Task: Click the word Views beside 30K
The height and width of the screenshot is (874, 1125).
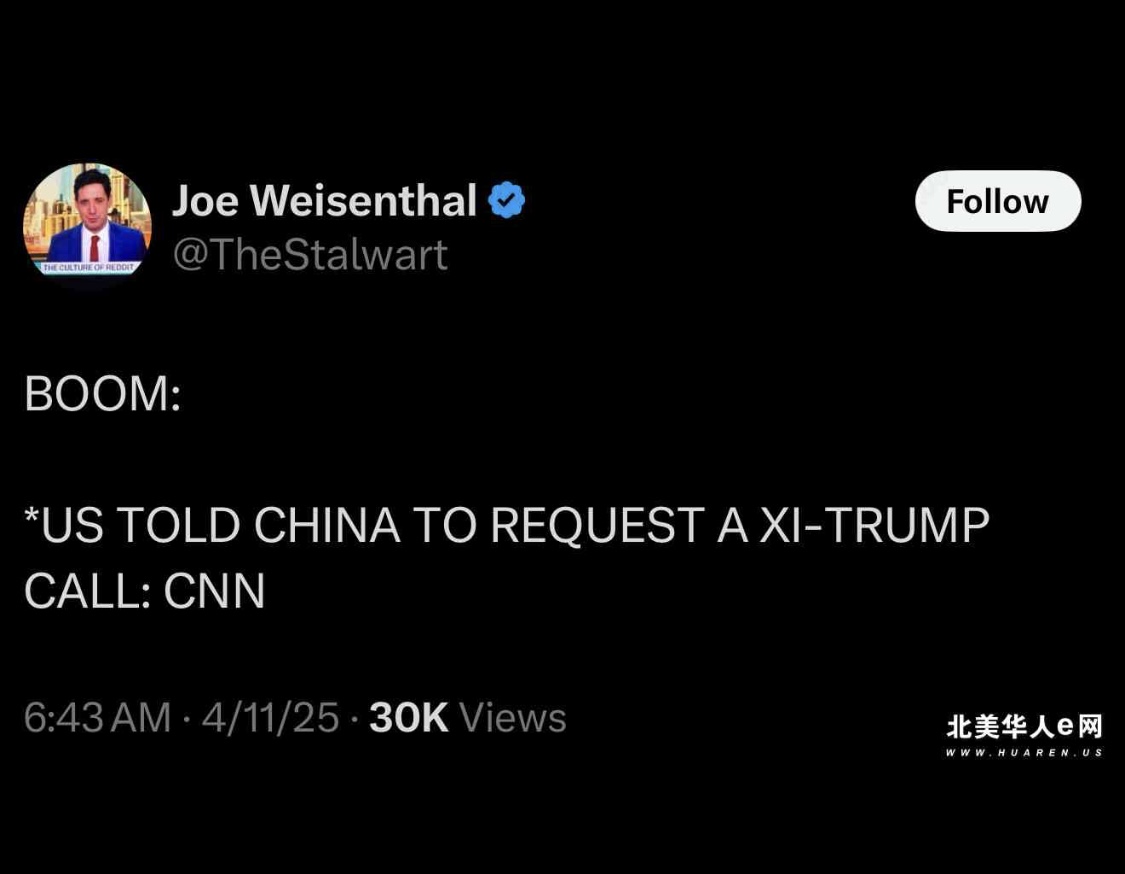Action: (x=512, y=717)
